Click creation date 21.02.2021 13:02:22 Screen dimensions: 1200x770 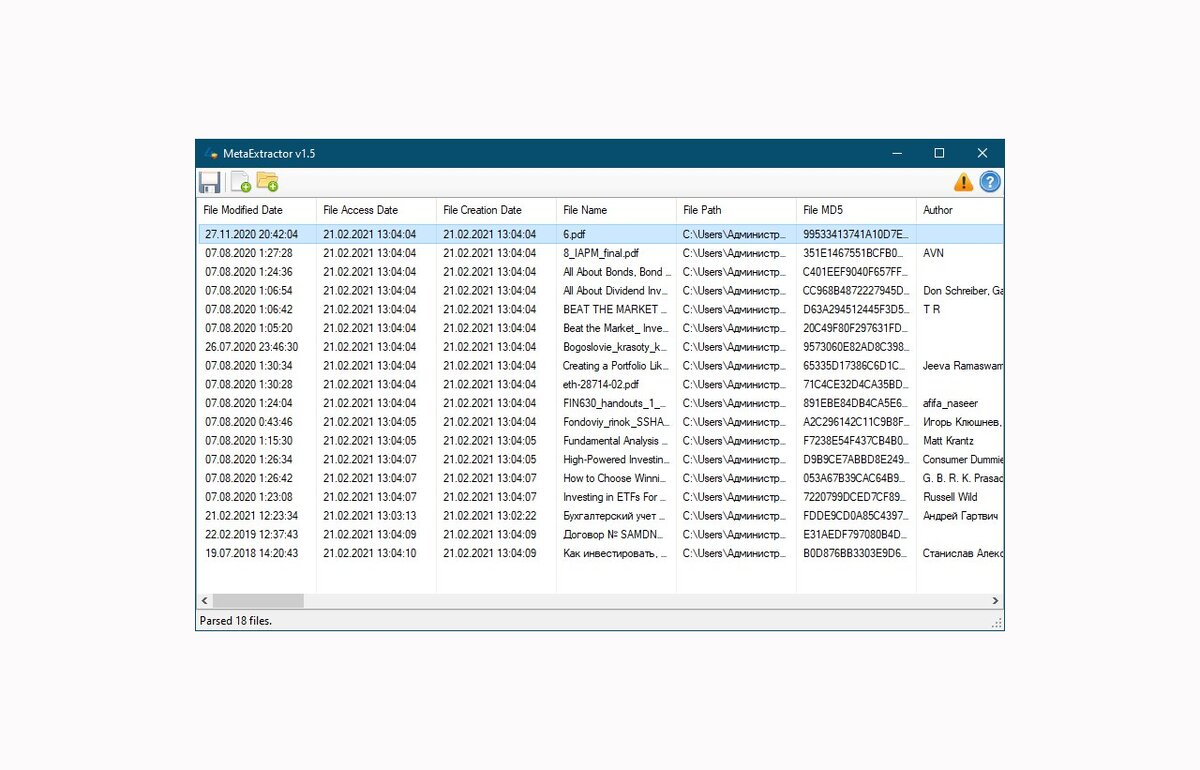point(489,516)
